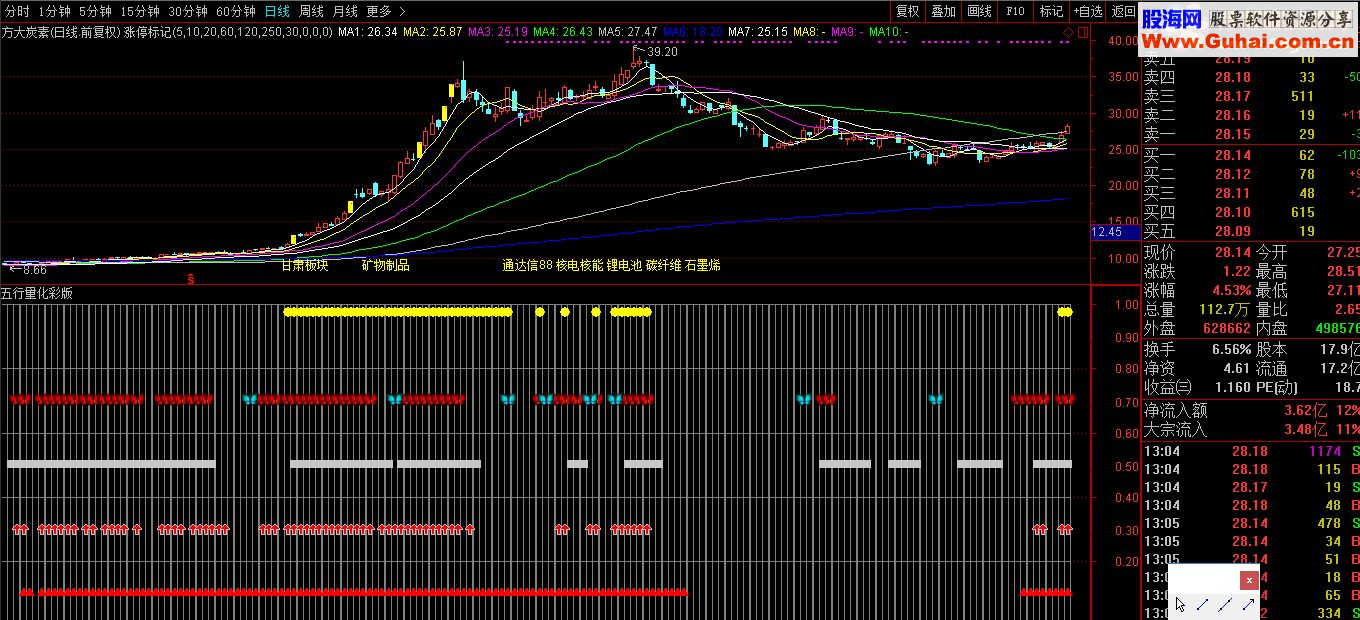Select the 周线 weekly chart tab
This screenshot has height=620, width=1360.
point(311,11)
